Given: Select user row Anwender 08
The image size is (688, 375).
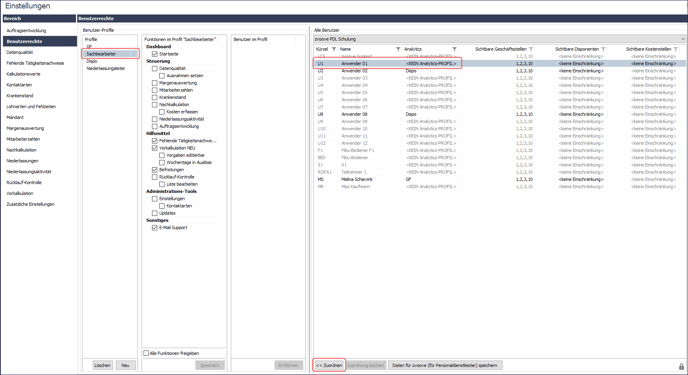Looking at the screenshot, I should click(499, 114).
